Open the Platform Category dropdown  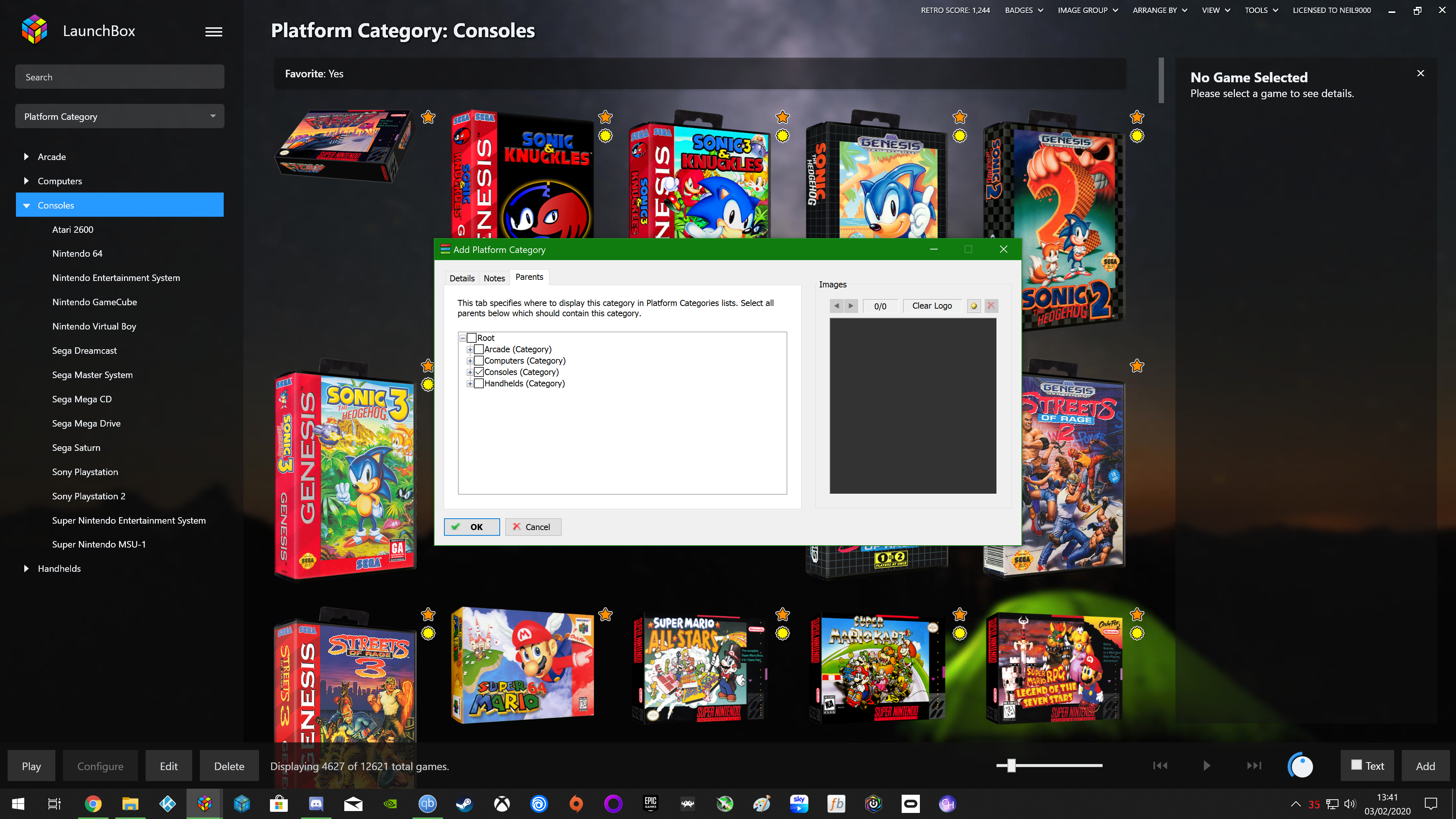(x=120, y=116)
